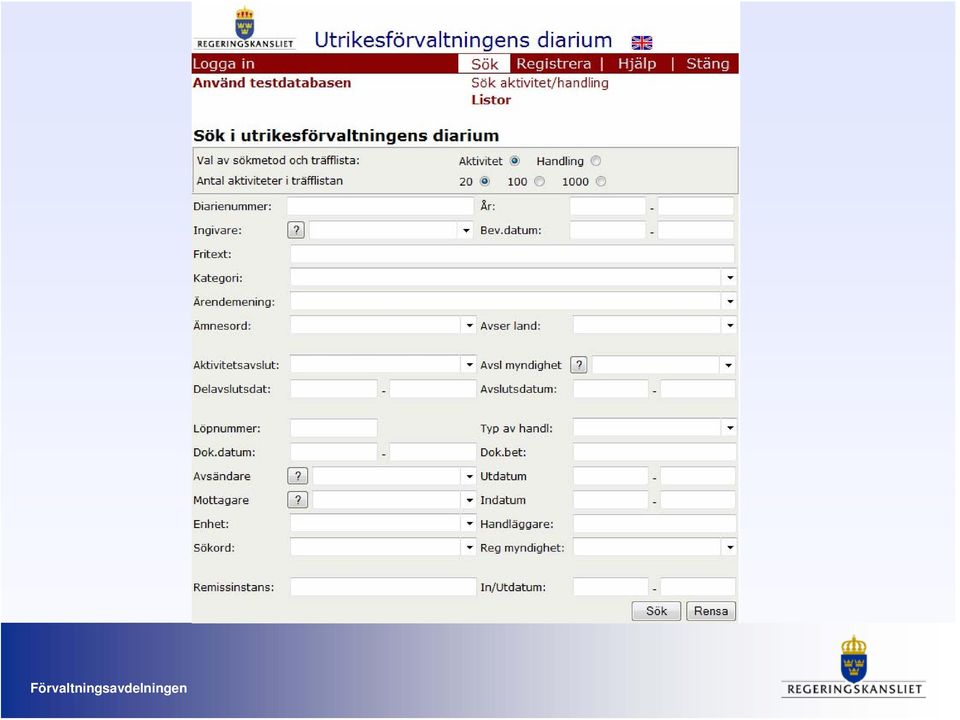Open the Sök tab in the menu bar
The height and width of the screenshot is (720, 960).
pyautogui.click(x=484, y=64)
